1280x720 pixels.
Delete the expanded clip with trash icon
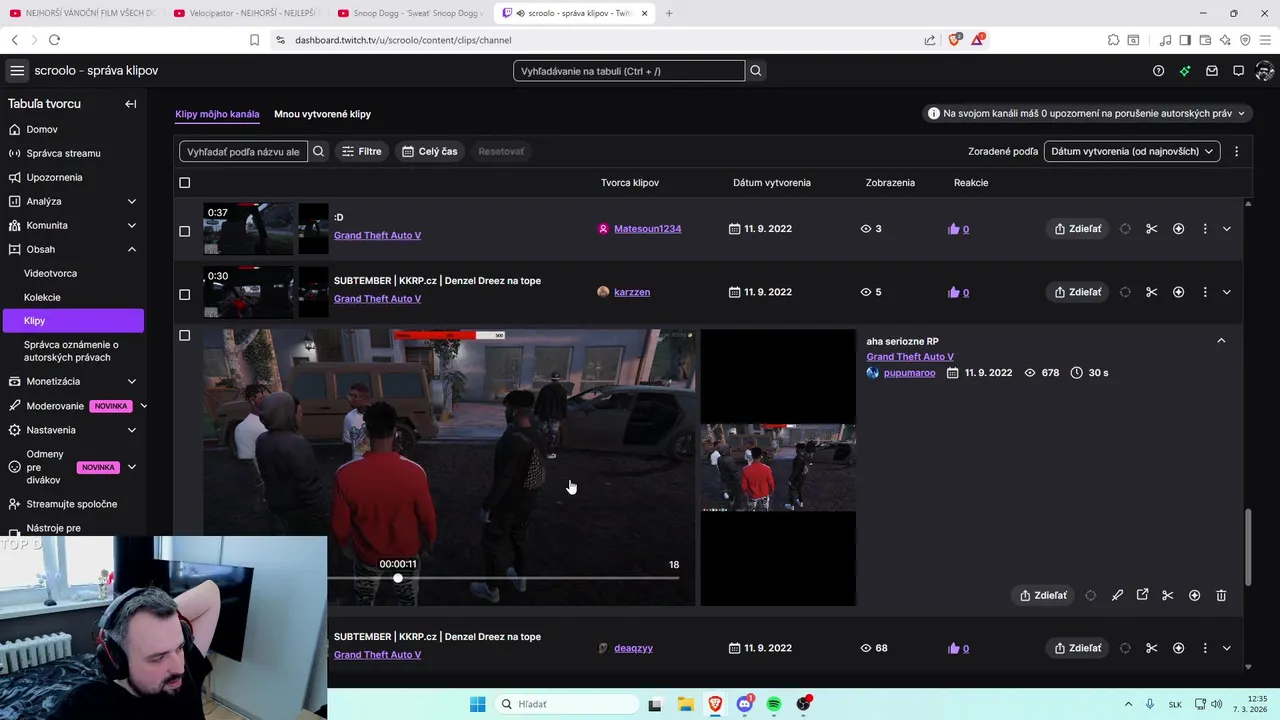point(1221,595)
